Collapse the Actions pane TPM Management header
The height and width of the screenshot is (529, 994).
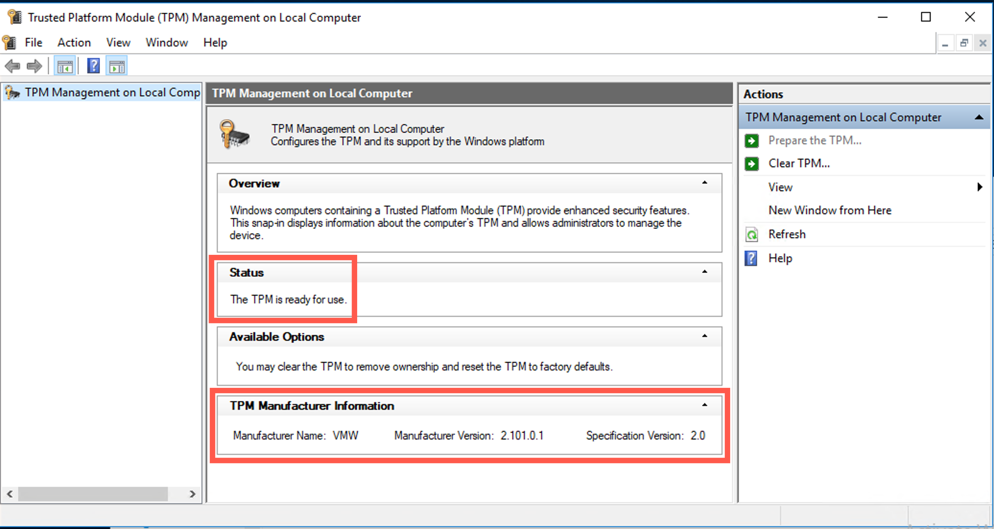(x=980, y=118)
